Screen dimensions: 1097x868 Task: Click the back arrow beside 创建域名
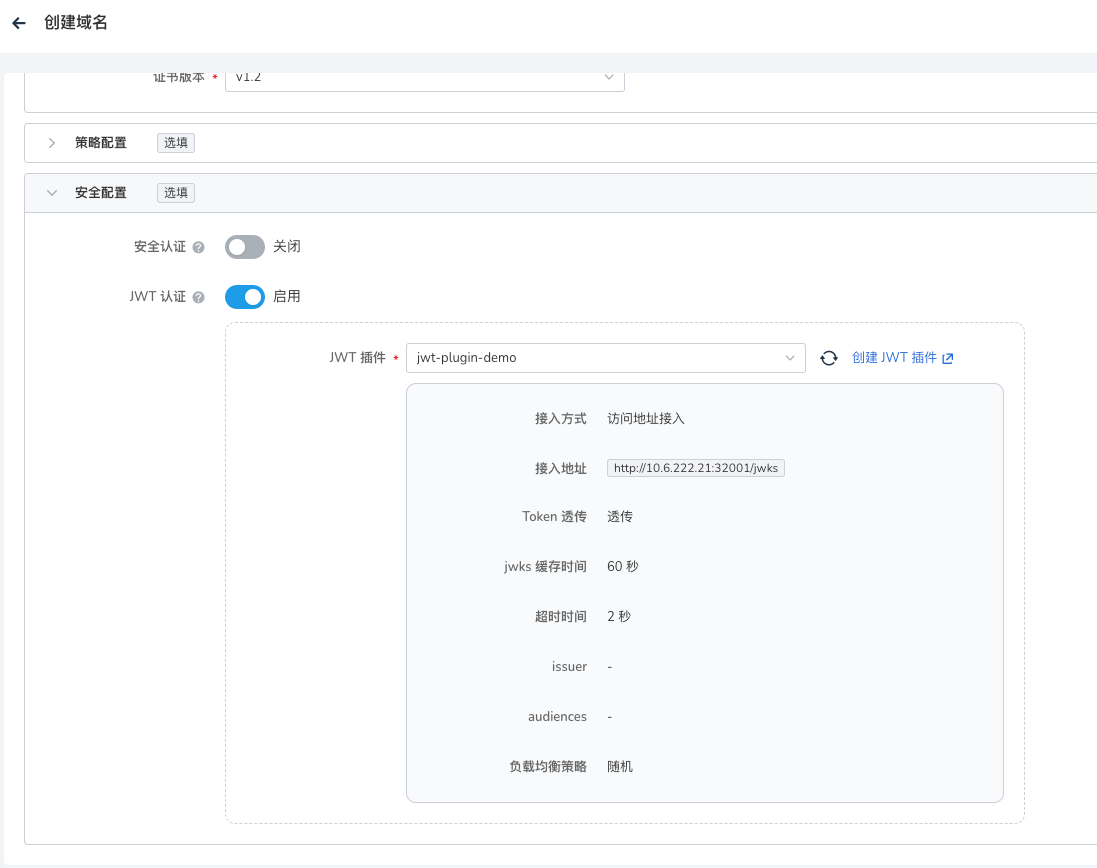(x=19, y=23)
